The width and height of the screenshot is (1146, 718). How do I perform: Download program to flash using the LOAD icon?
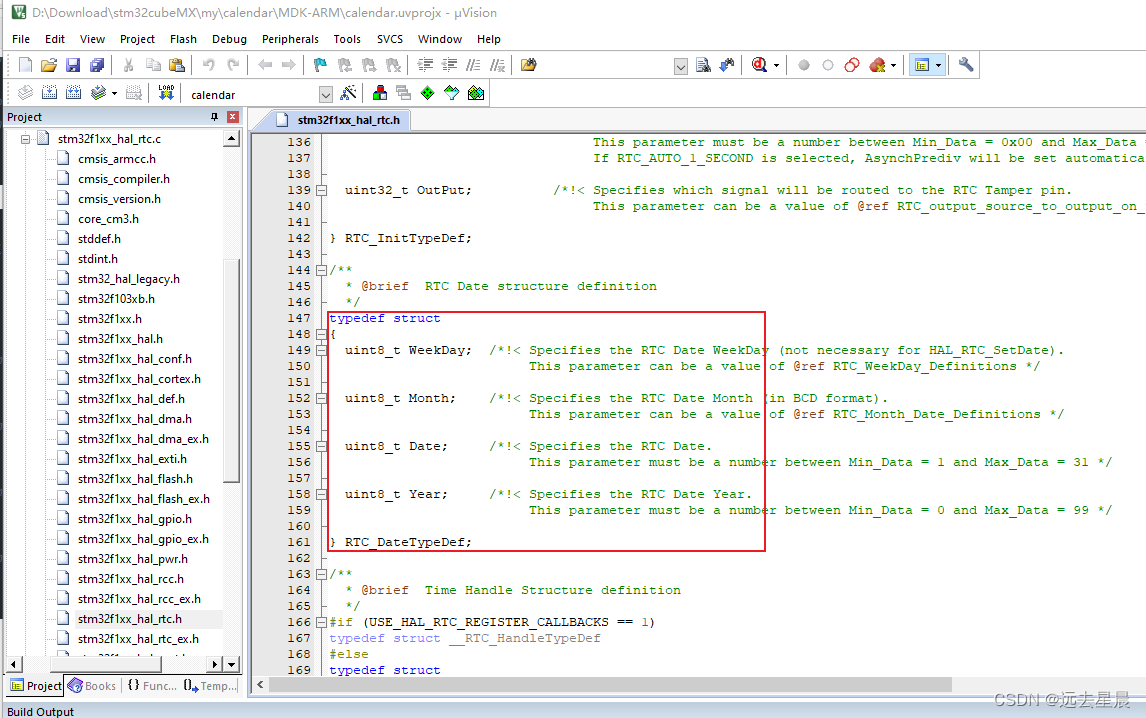coord(166,92)
